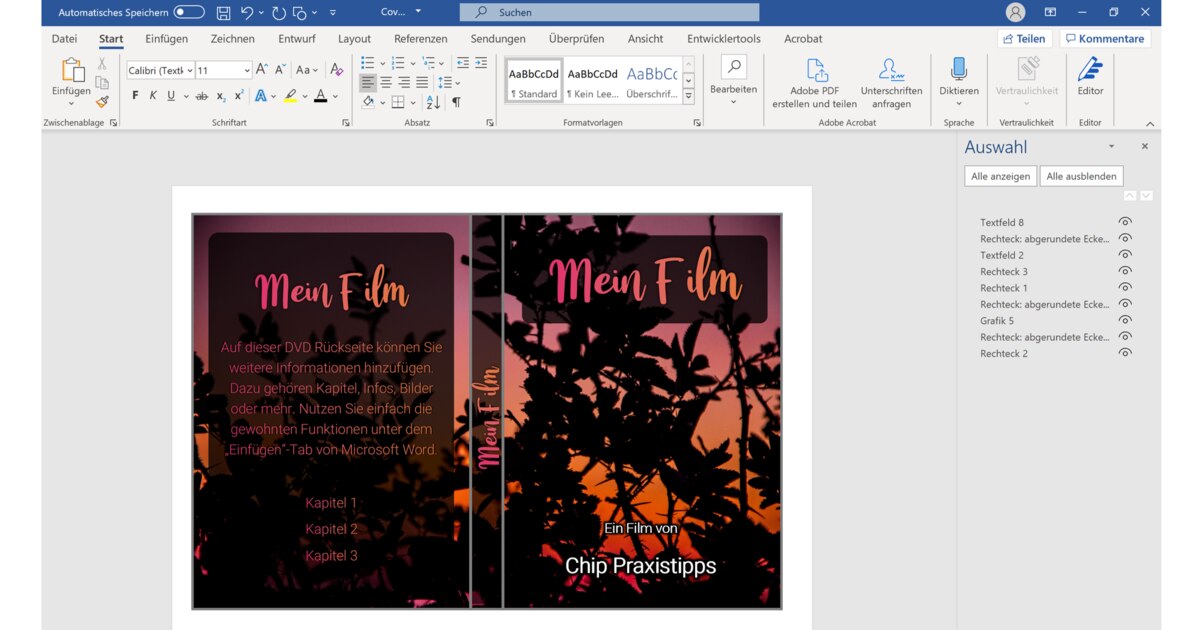Click the Save floppy disk icon
Viewport: 1204px width, 630px height.
pyautogui.click(x=223, y=13)
